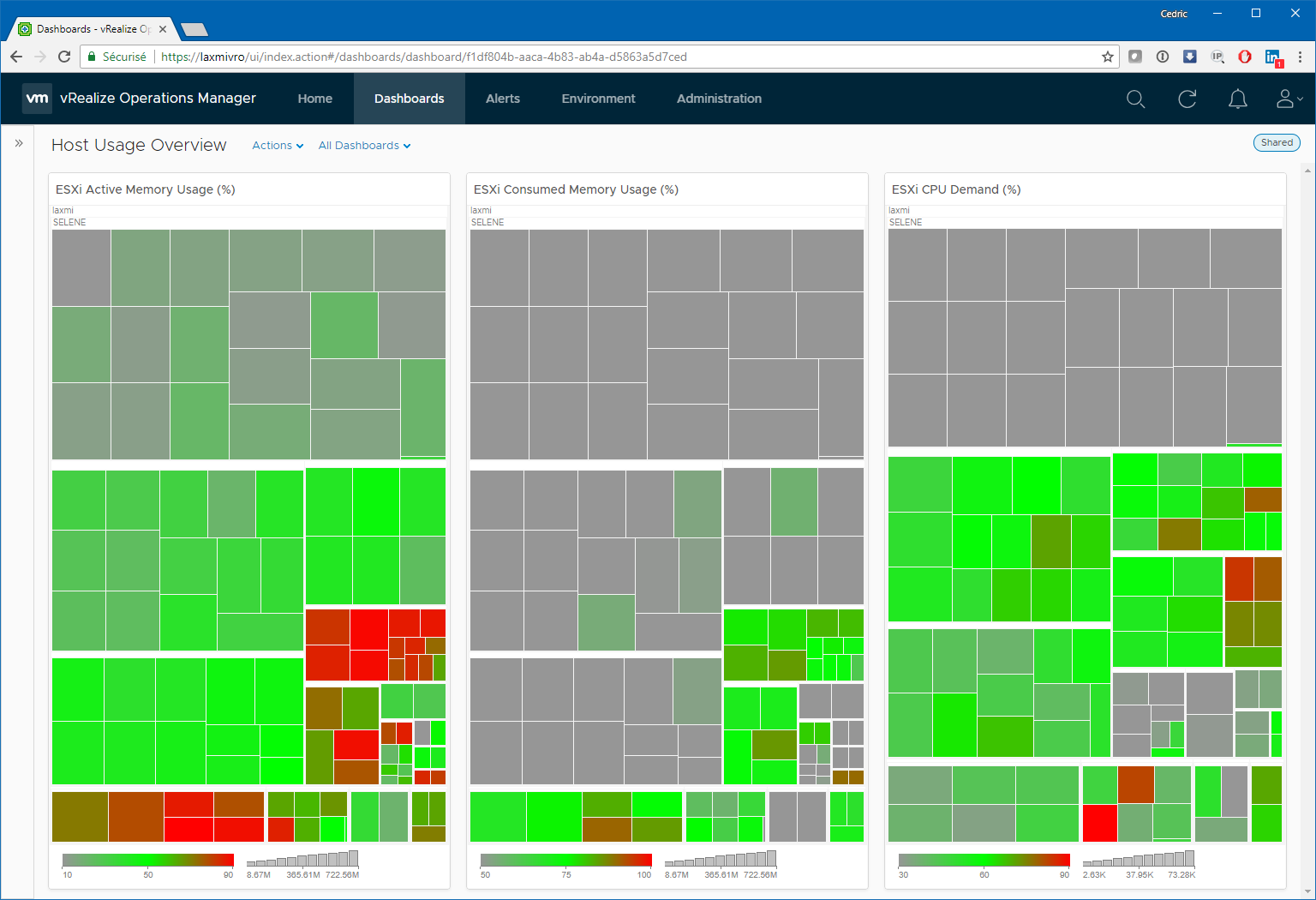
Task: Click the browser back arrow
Action: (16, 57)
